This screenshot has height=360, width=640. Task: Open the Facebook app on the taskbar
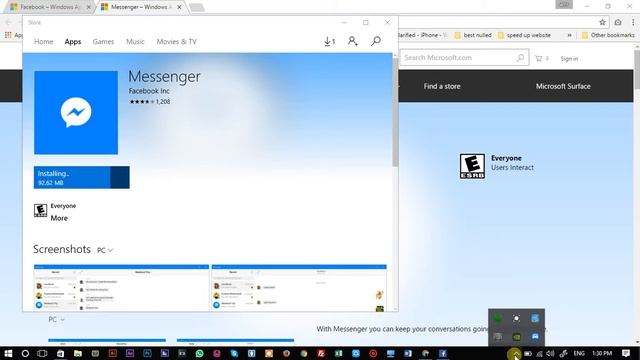coord(443,353)
